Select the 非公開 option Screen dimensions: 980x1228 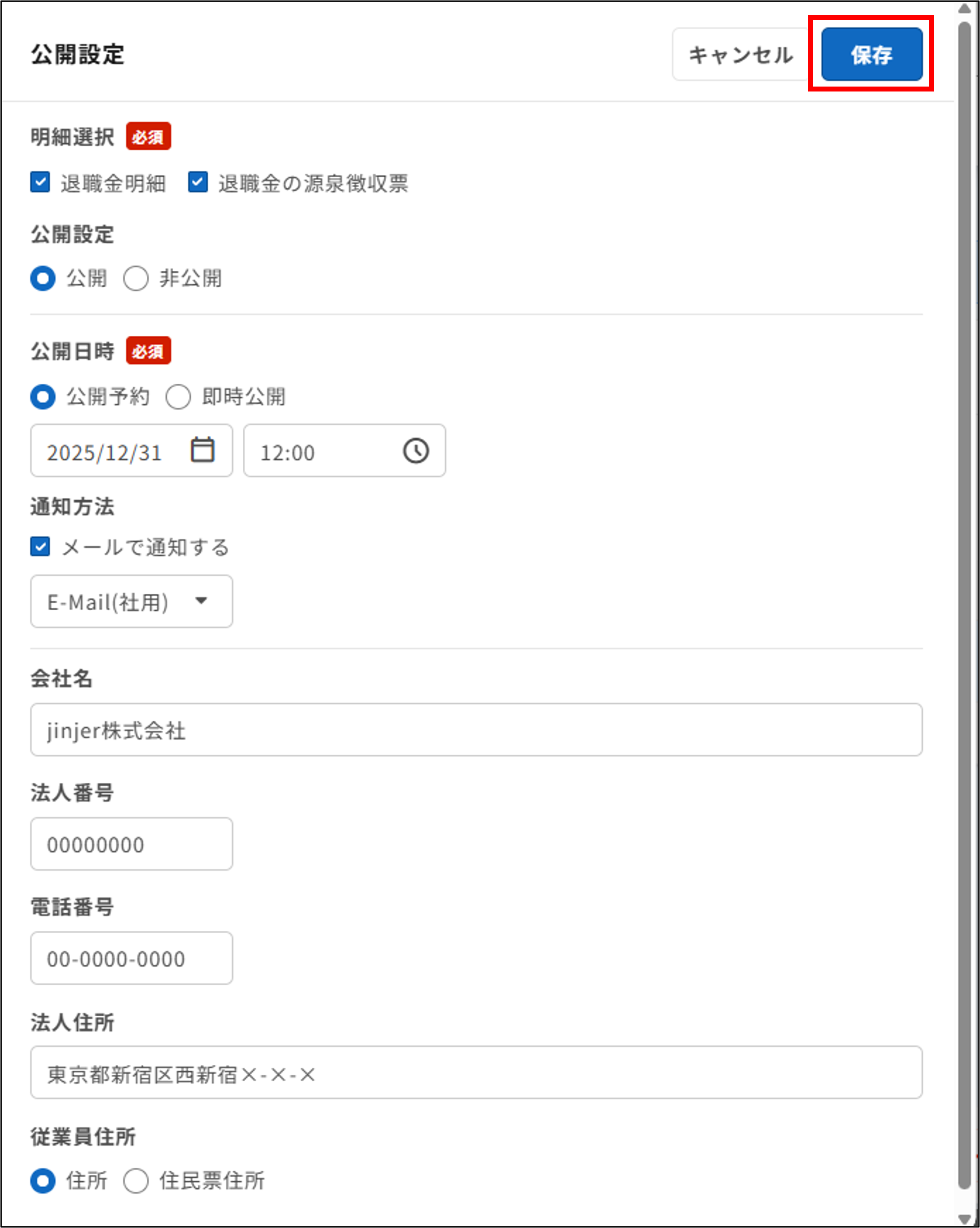tap(135, 279)
